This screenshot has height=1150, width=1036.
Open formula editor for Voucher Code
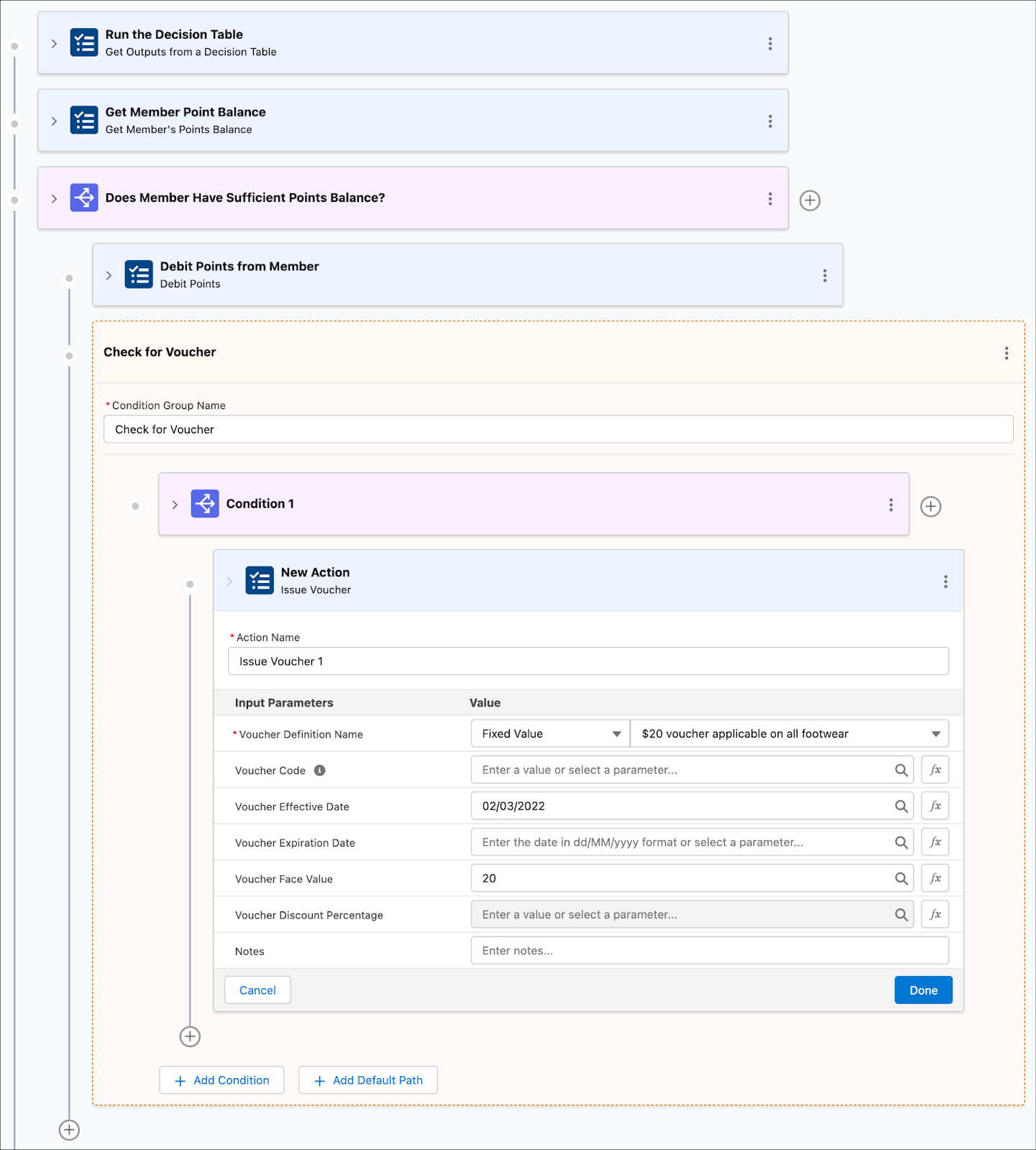(935, 770)
